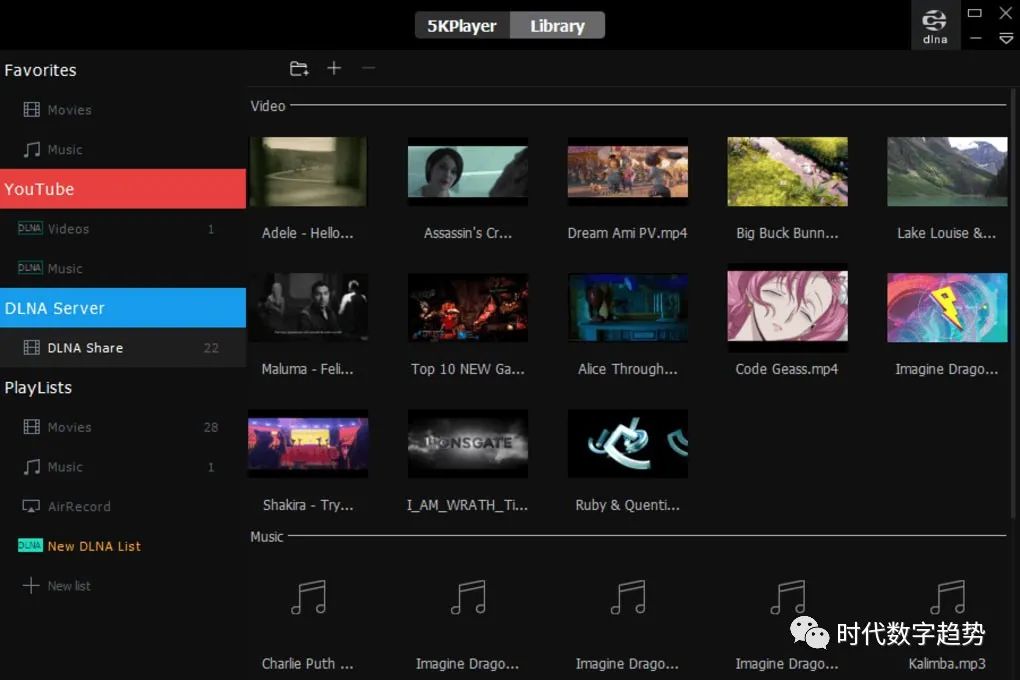The image size is (1020, 680).
Task: Select the Big Buck Bunny thumbnail
Action: (787, 172)
